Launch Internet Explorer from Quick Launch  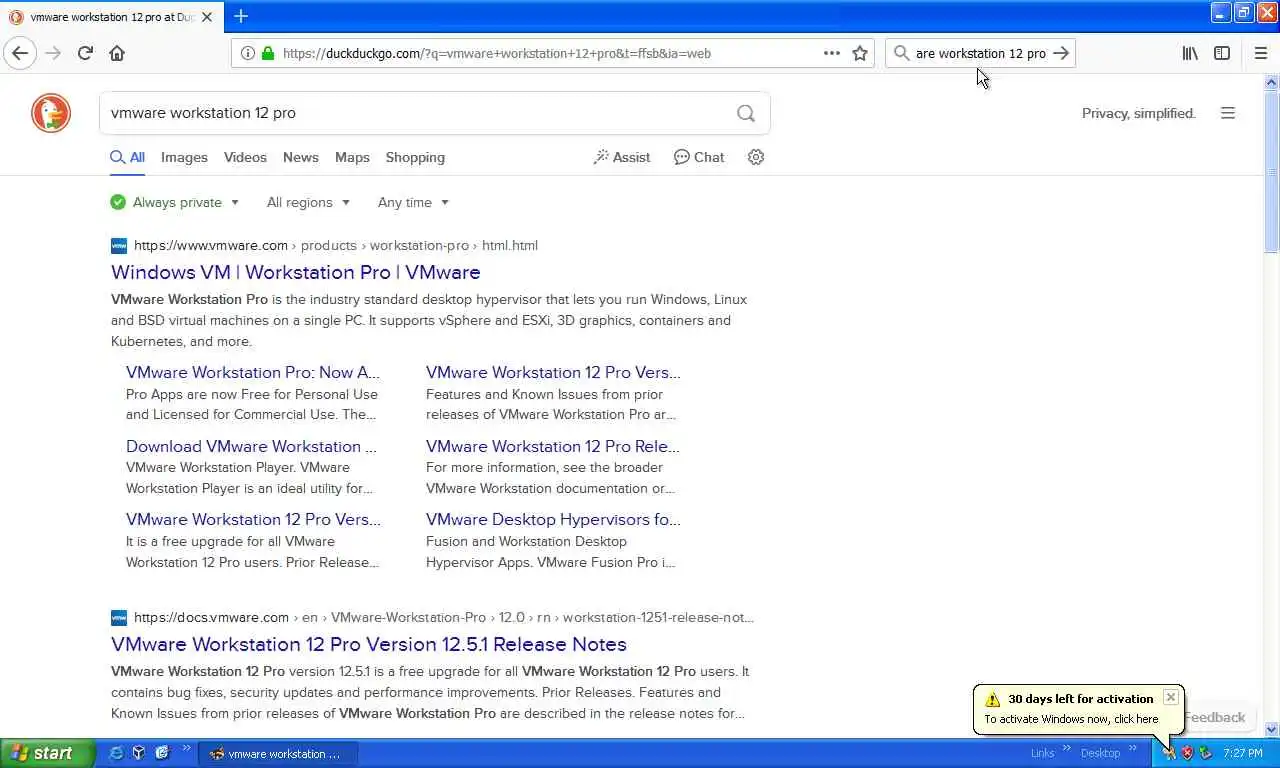point(116,753)
